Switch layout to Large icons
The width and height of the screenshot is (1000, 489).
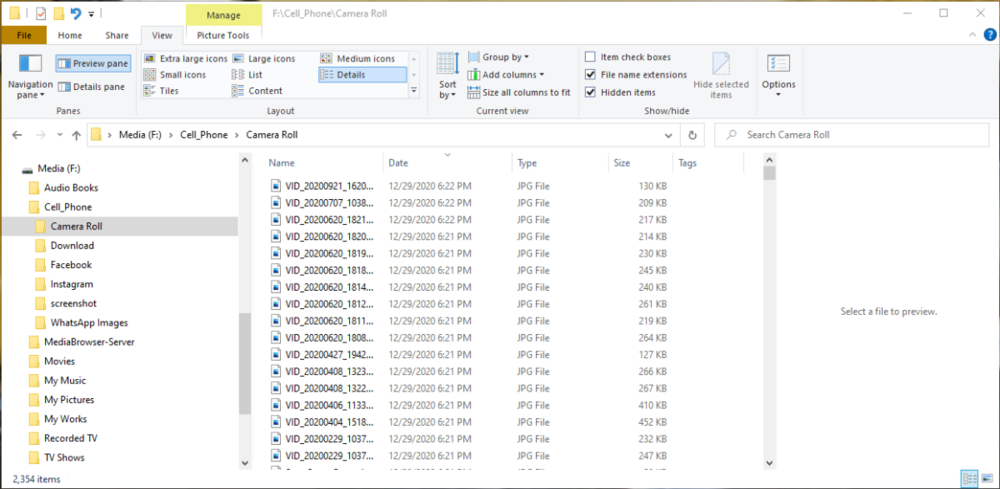click(x=263, y=59)
